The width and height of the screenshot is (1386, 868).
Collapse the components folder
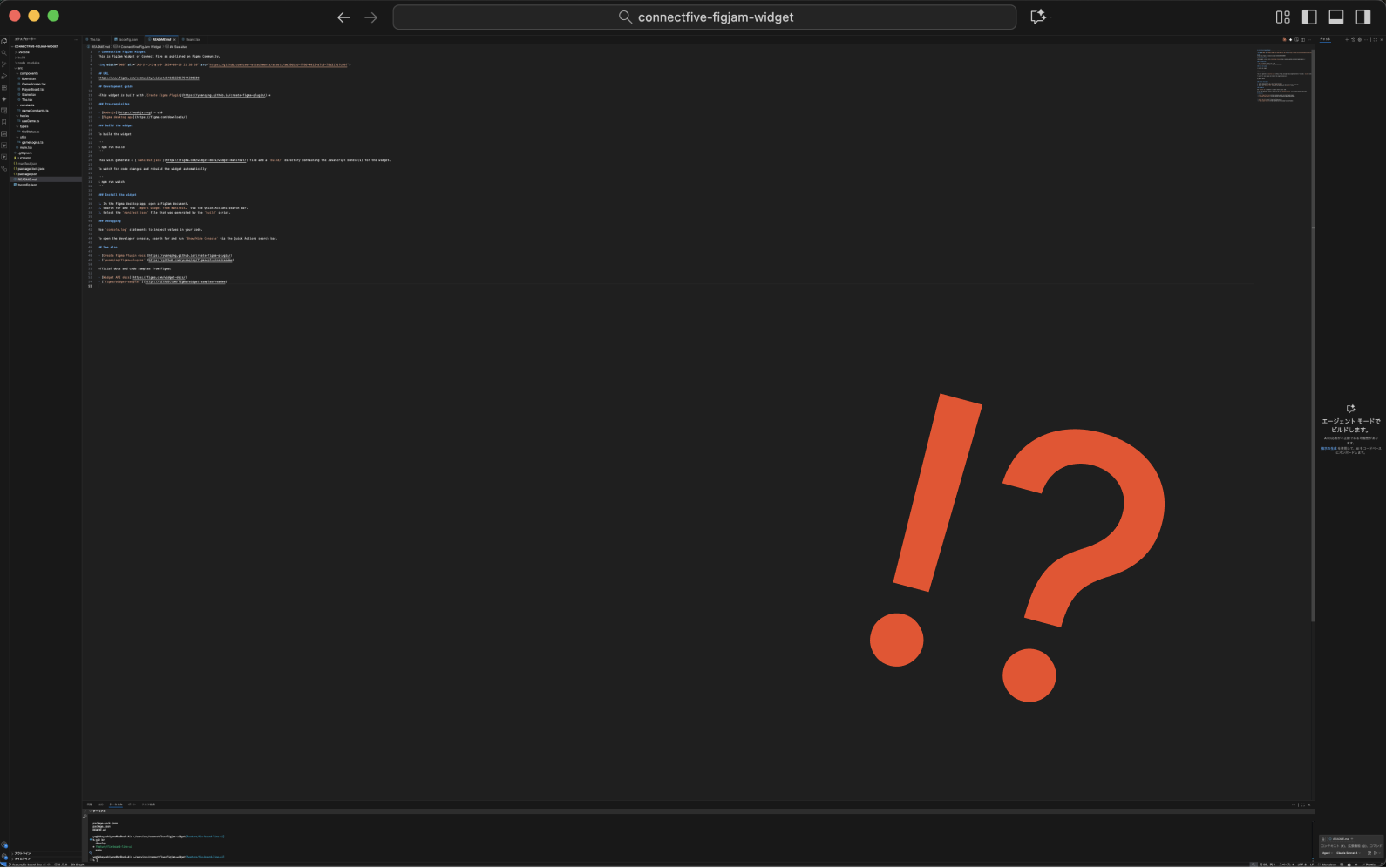(x=28, y=73)
